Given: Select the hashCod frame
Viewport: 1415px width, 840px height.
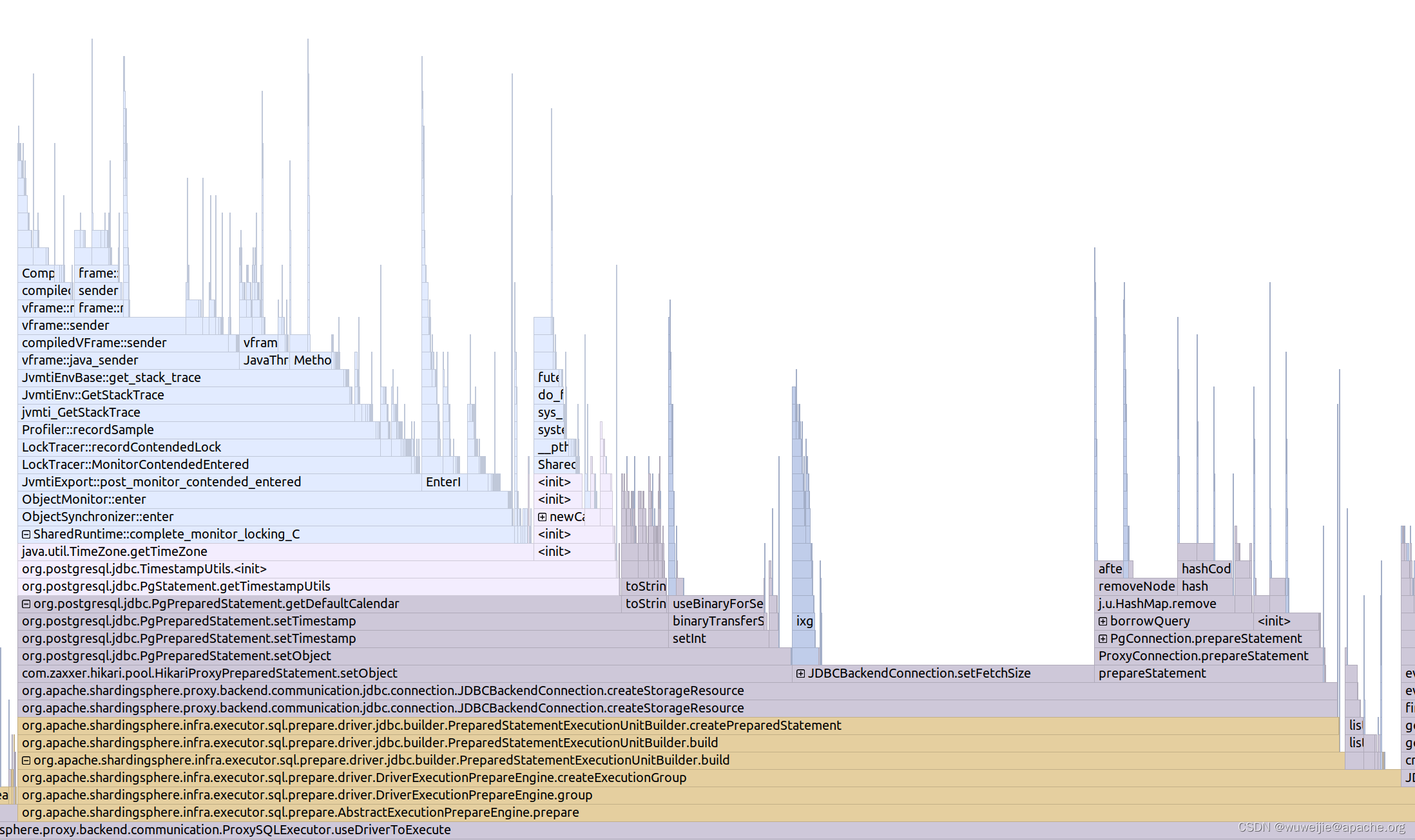Looking at the screenshot, I should click(x=1206, y=569).
